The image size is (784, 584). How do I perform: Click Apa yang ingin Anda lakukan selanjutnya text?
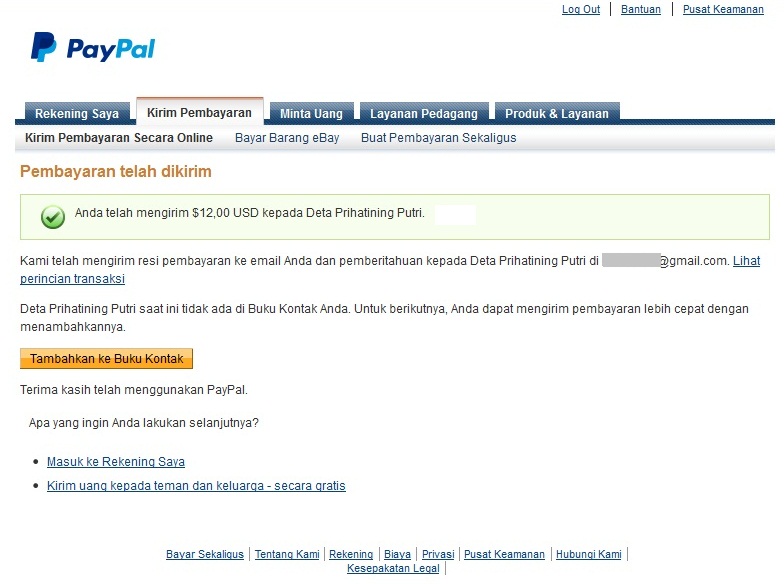144,422
